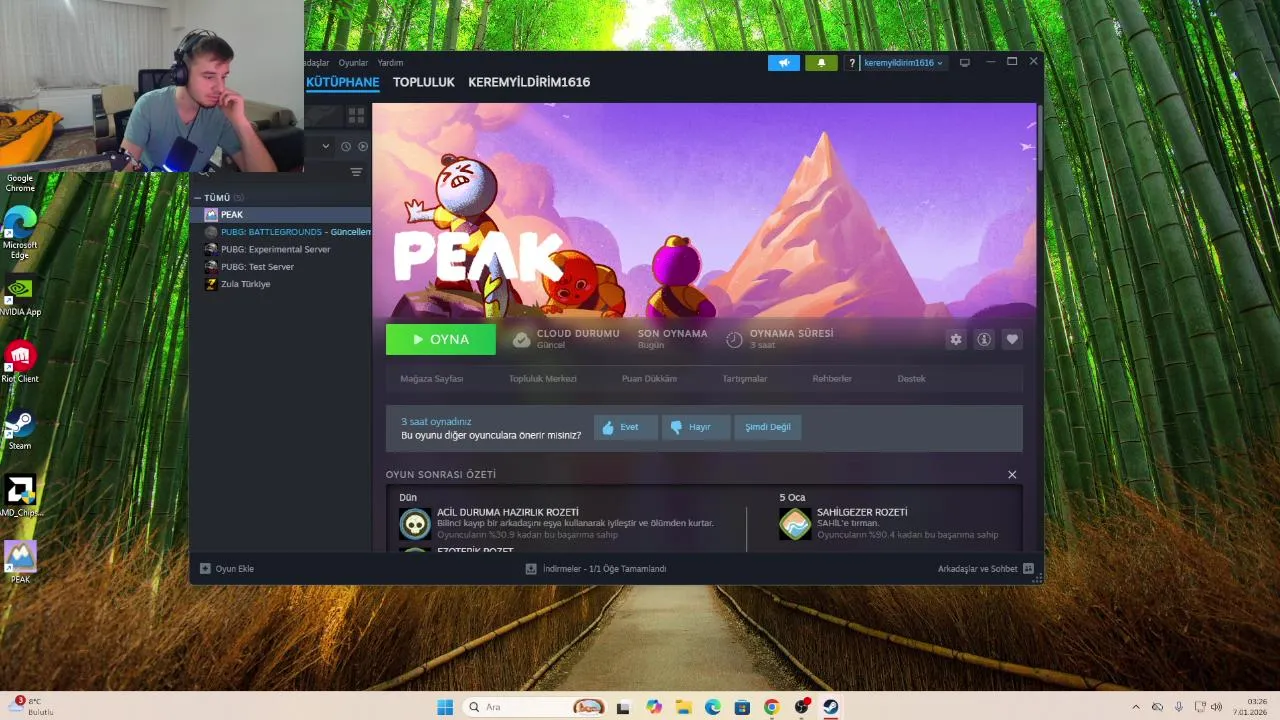1280x720 pixels.
Task: Show hidden system tray icons chevron
Action: pyautogui.click(x=1135, y=707)
